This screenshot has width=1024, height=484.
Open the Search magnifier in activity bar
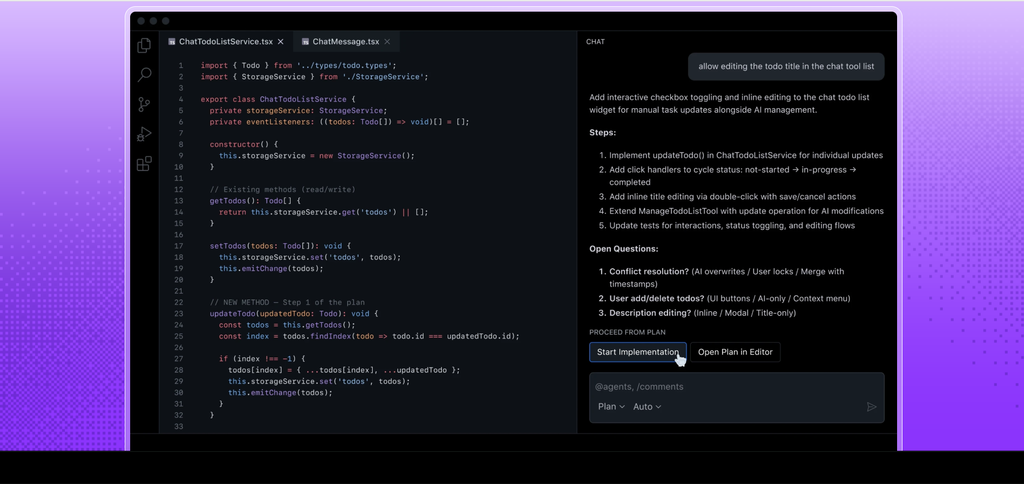click(144, 74)
